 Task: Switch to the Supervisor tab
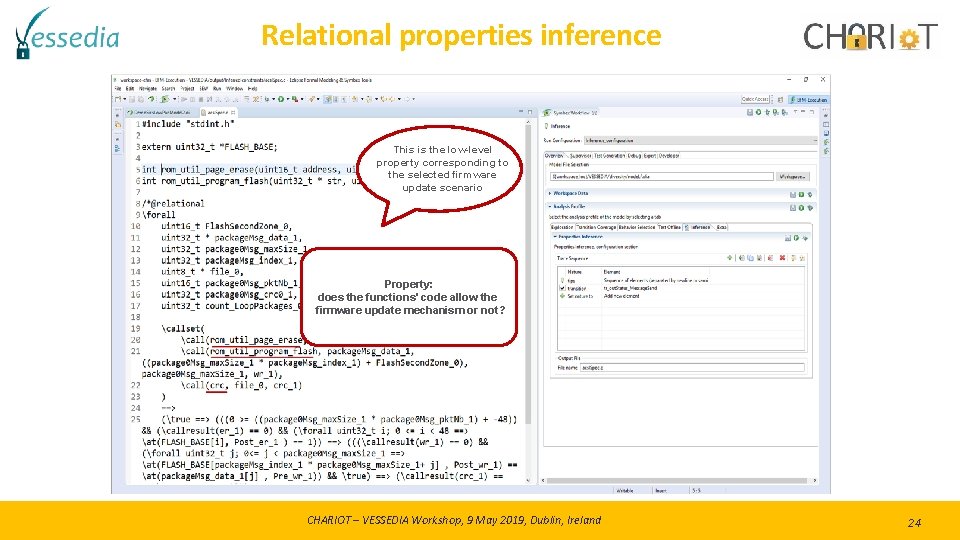point(580,156)
